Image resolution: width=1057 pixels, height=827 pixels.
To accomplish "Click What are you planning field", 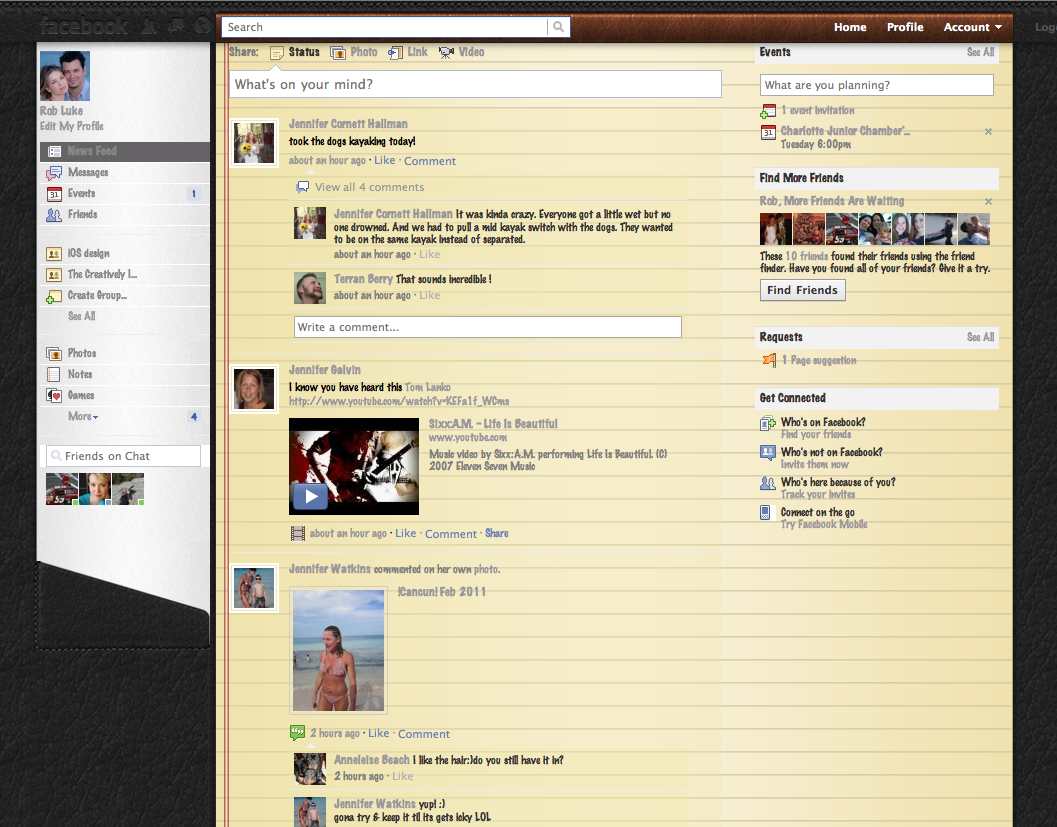I will (876, 85).
